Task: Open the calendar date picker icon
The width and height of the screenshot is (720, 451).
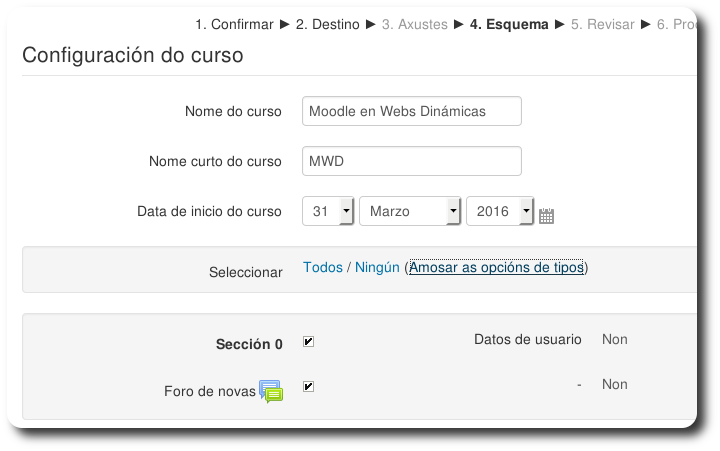Action: tap(546, 215)
